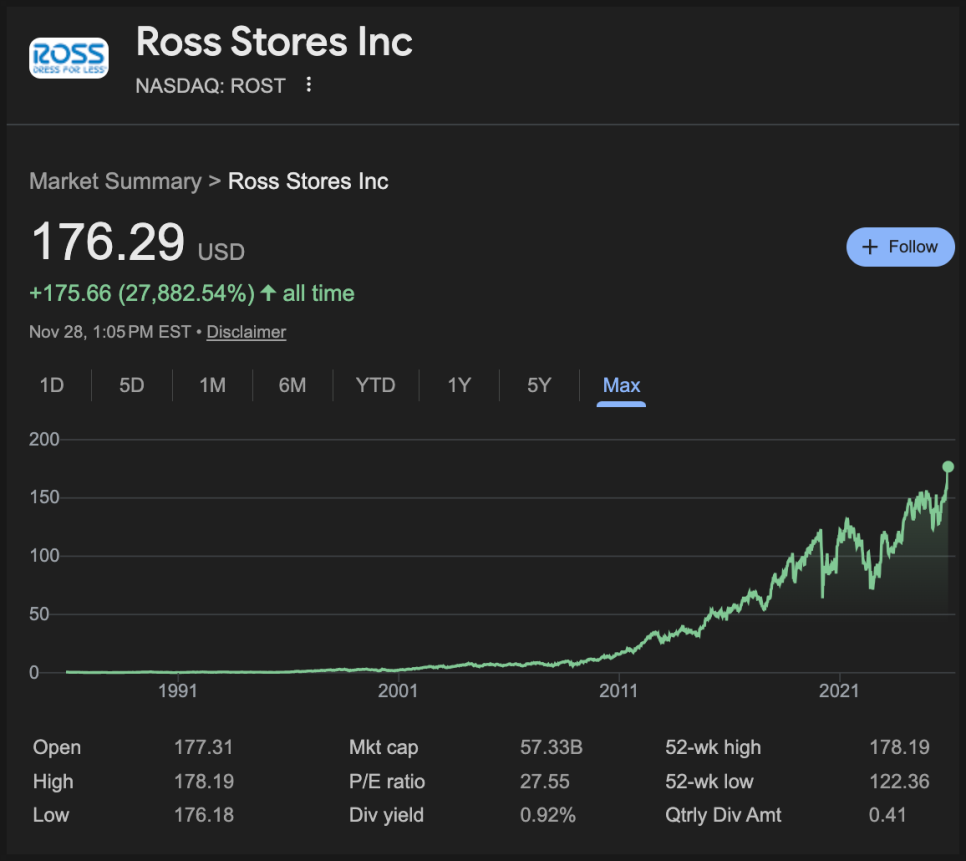Select the 1M chart range
This screenshot has height=861, width=966.
(x=212, y=385)
